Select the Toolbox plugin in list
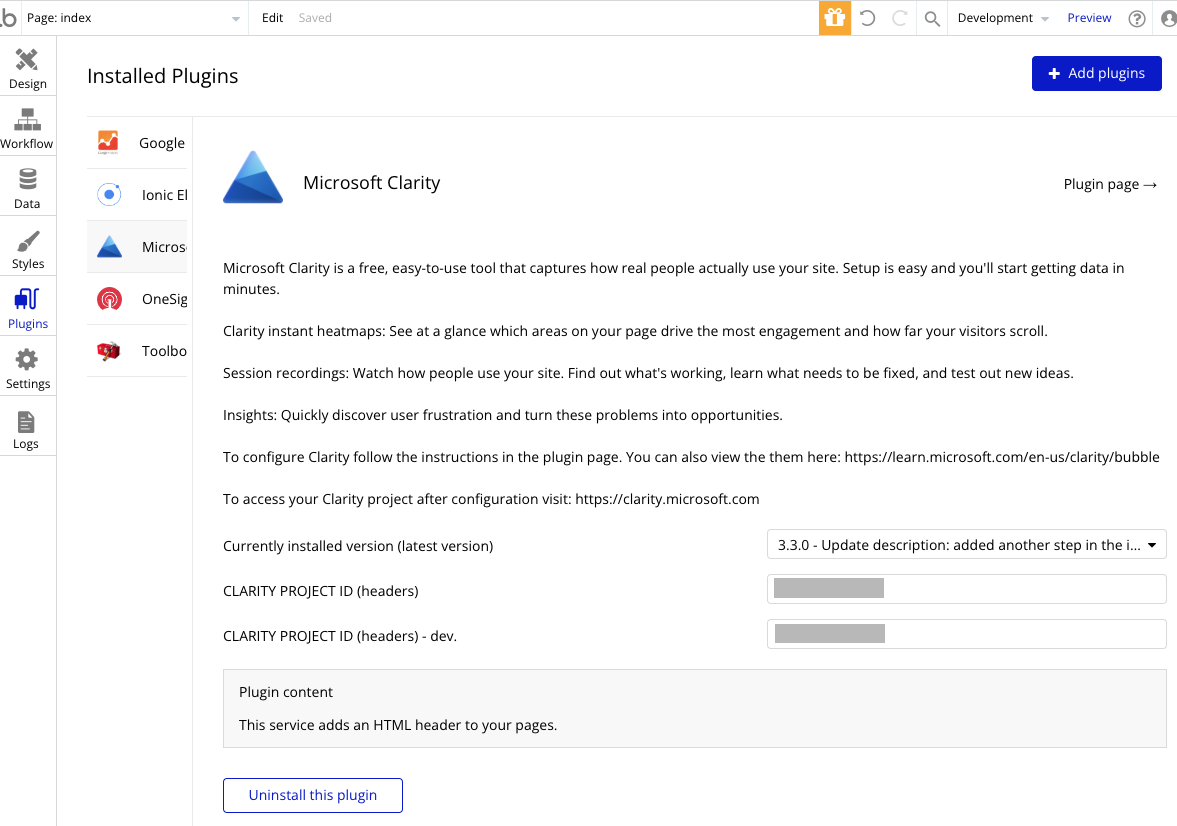The image size is (1177, 826). 137,351
